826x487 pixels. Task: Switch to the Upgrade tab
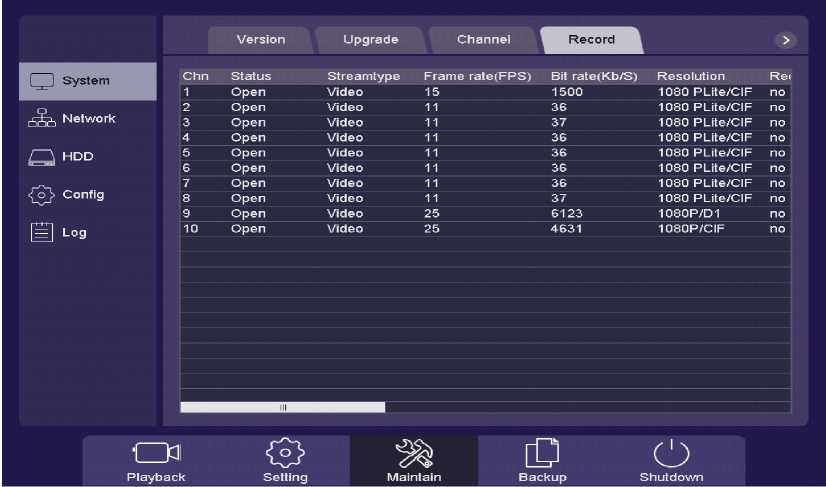pos(370,40)
